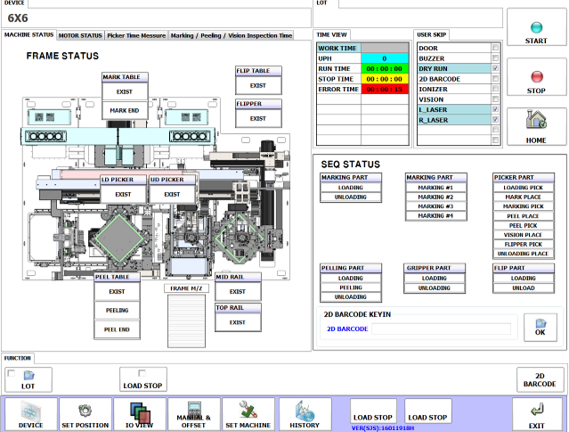This screenshot has width=569, height=432.
Task: Open SET POSITION gear icon
Action: point(85,411)
